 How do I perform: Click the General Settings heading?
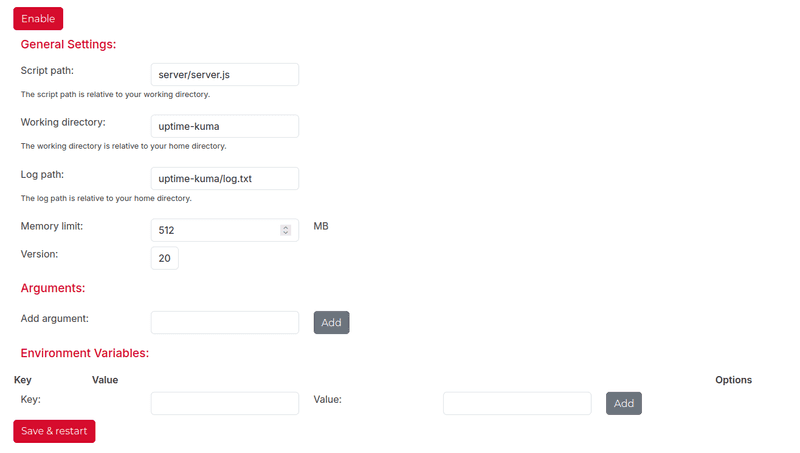pyautogui.click(x=68, y=44)
